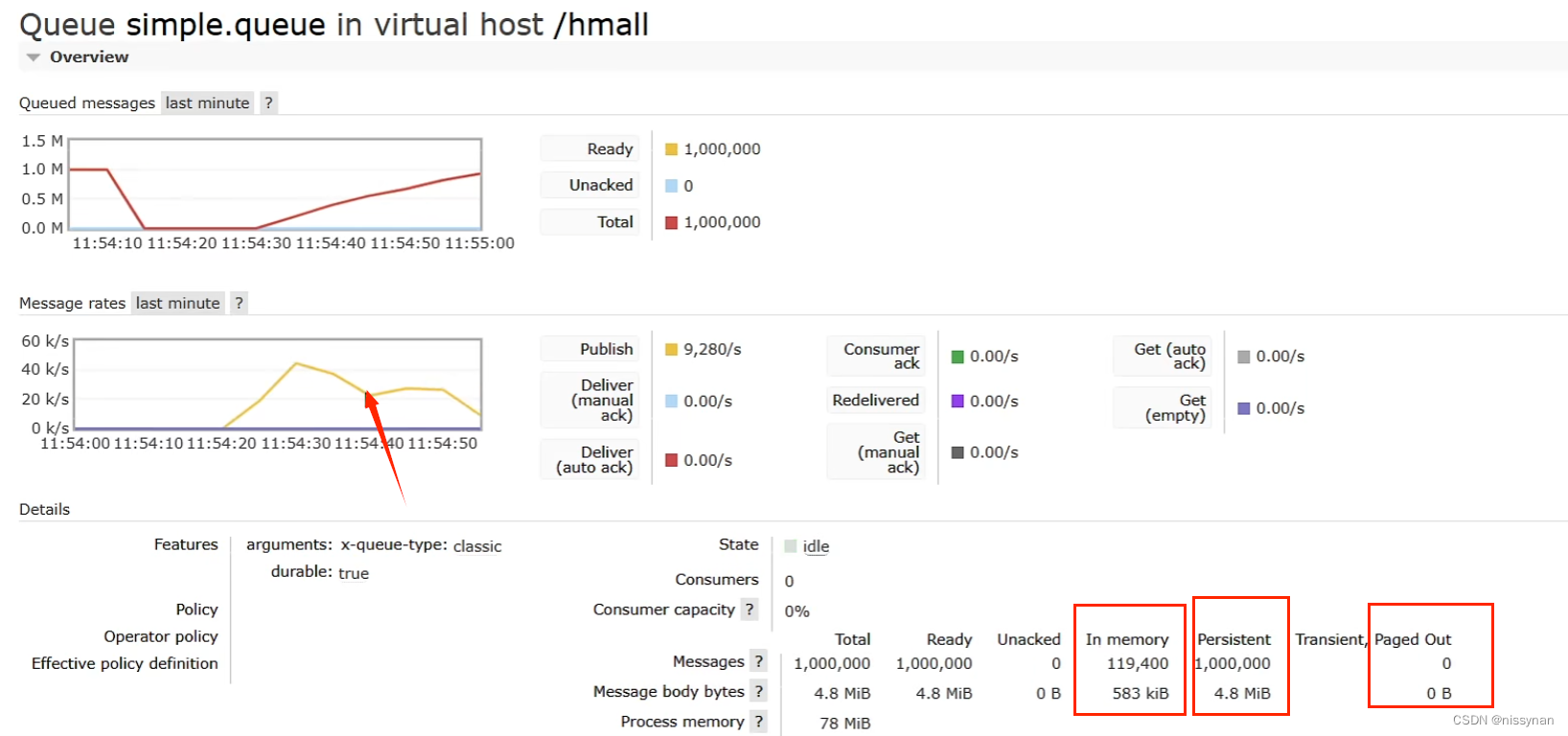Click the dark Get (manual ack) swatch

pos(957,452)
